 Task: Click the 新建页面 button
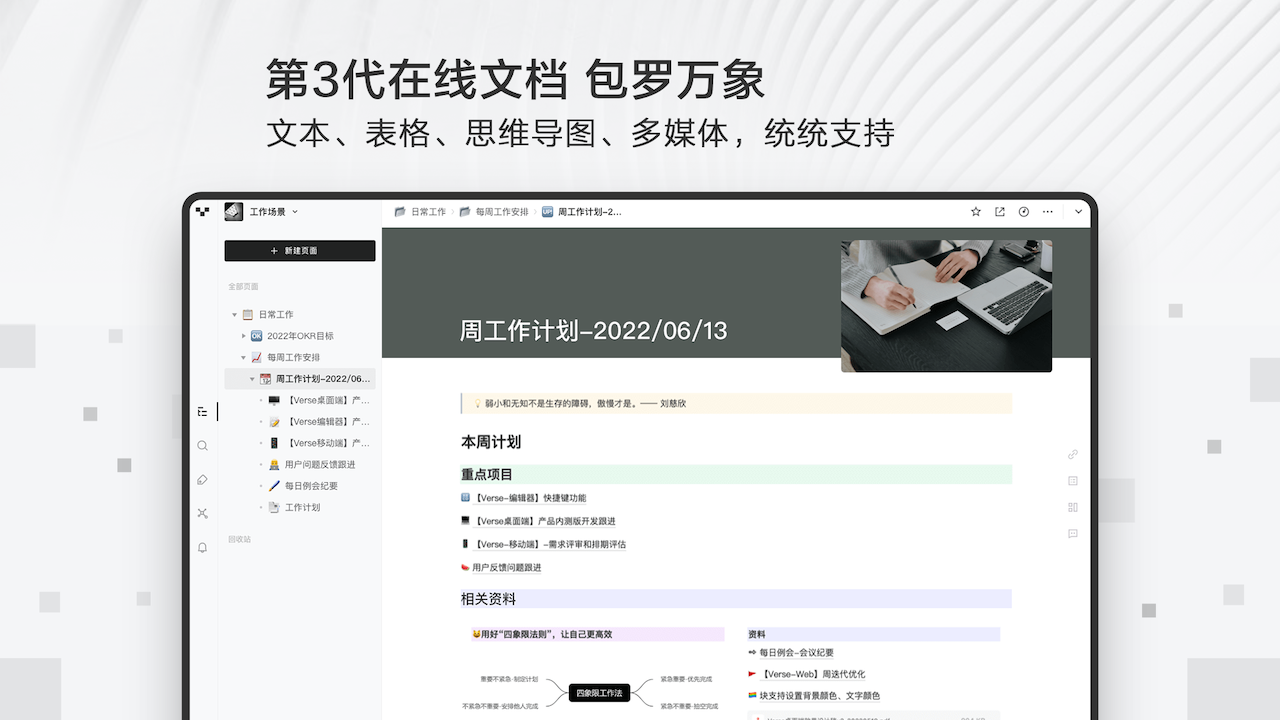point(299,250)
